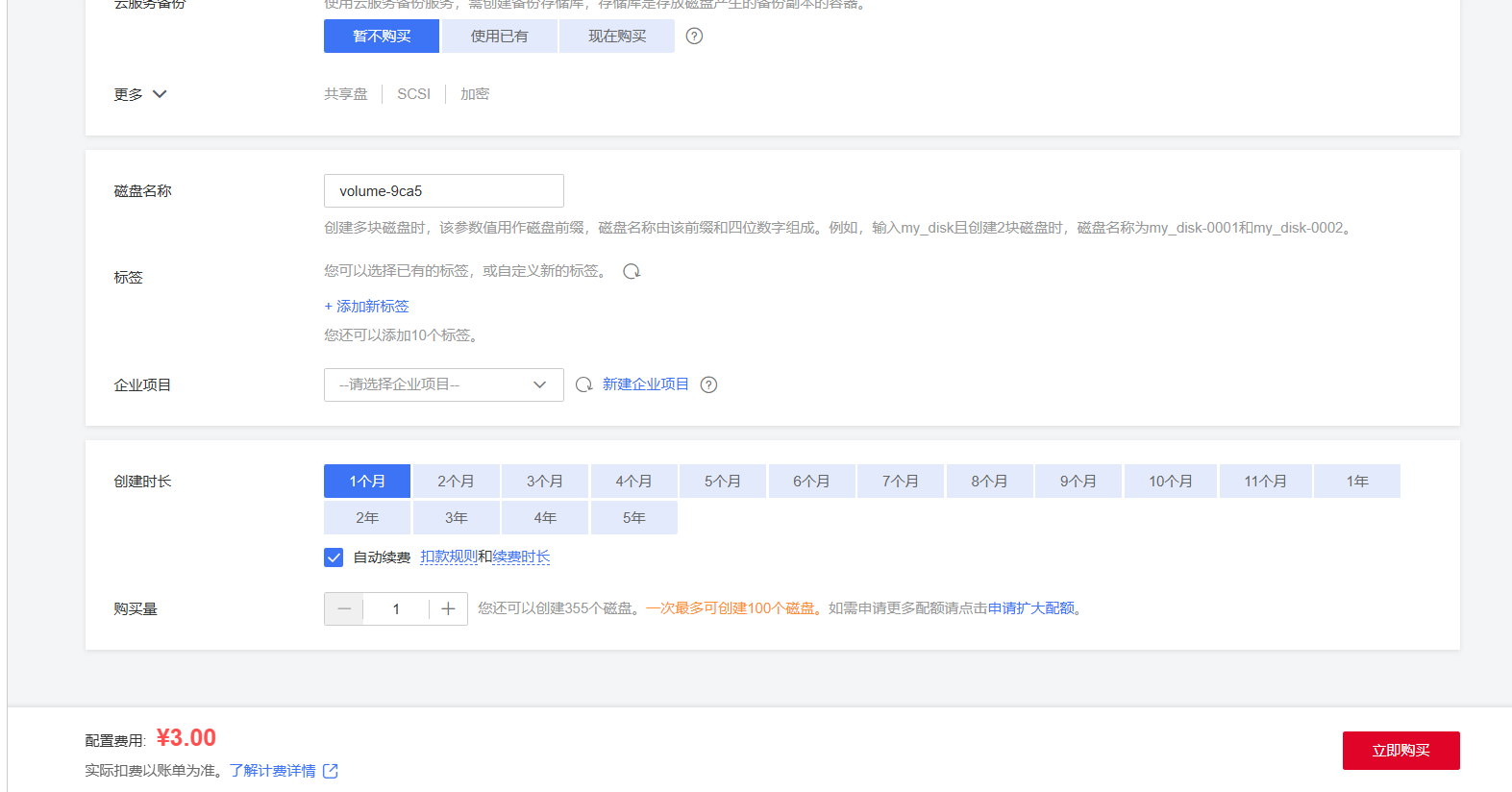Screen dimensions: 1512x792
Task: Click the 添加新标签 link
Action: coord(367,307)
